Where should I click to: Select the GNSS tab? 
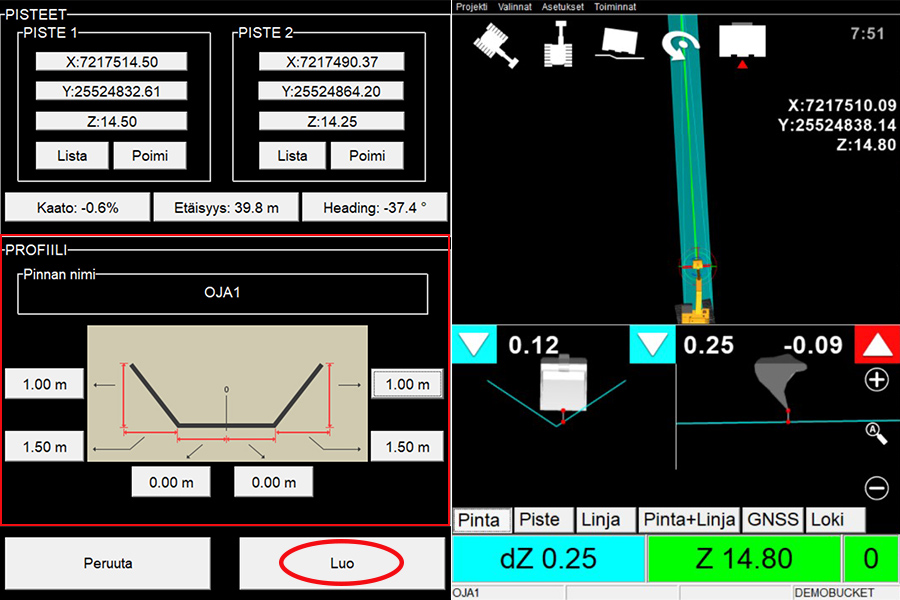[x=773, y=520]
